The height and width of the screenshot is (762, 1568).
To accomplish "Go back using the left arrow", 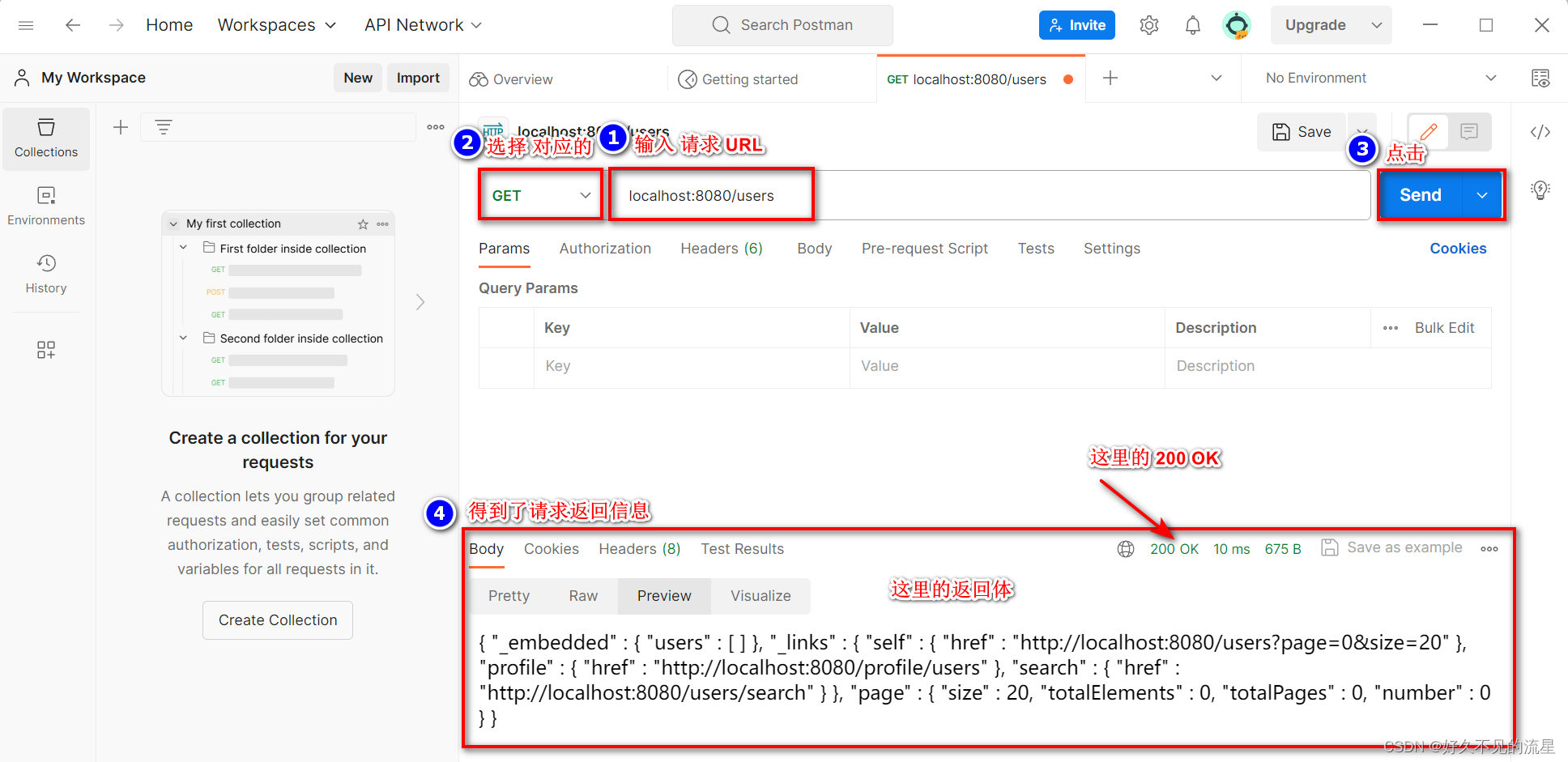I will pos(73,25).
